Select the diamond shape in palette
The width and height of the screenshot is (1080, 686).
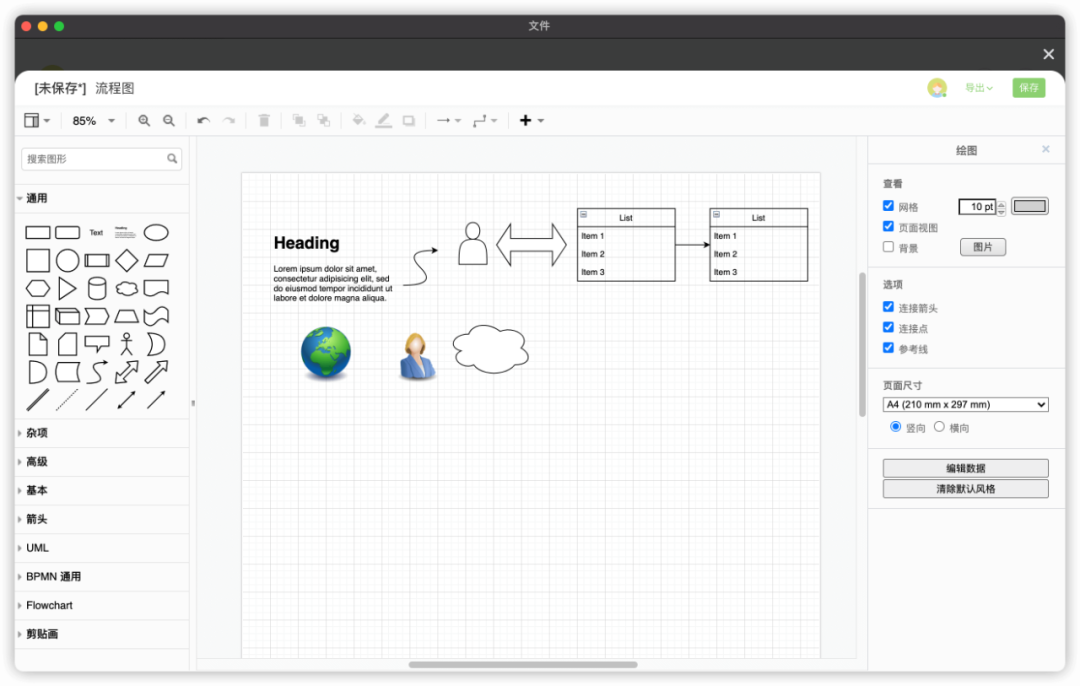click(x=127, y=260)
